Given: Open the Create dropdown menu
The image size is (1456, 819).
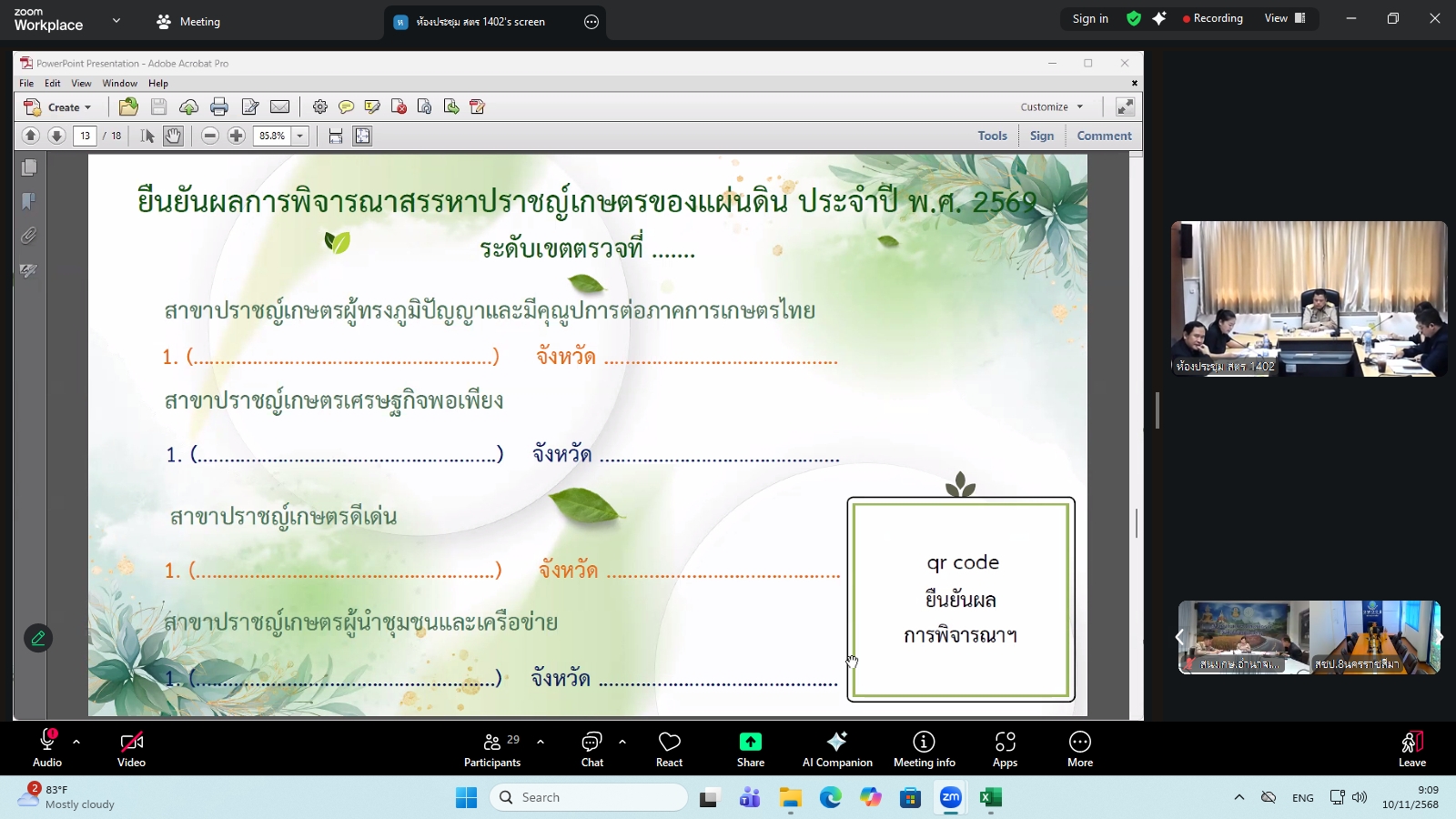Looking at the screenshot, I should (x=64, y=106).
